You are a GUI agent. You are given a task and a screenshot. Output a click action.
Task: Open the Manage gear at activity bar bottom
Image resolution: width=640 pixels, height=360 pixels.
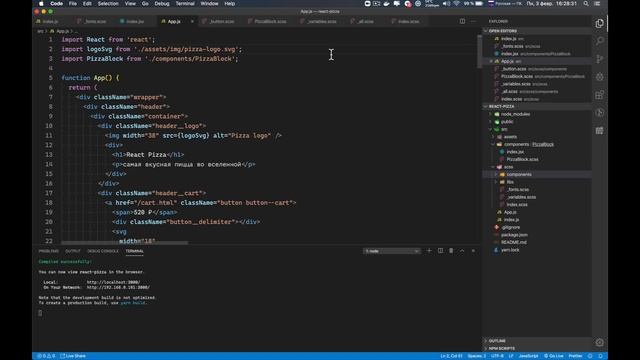(599, 342)
